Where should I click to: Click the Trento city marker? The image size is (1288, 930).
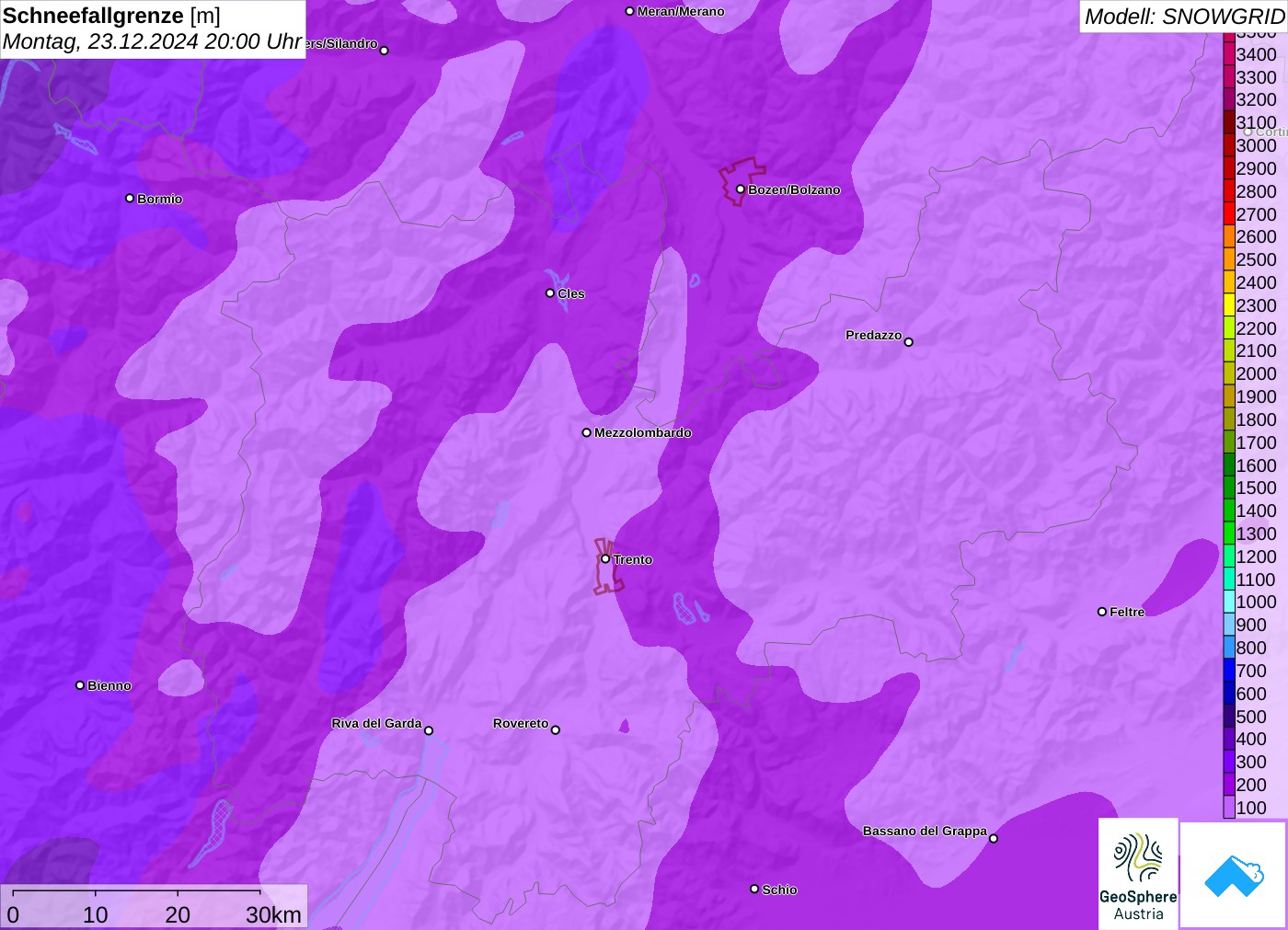[x=605, y=558]
